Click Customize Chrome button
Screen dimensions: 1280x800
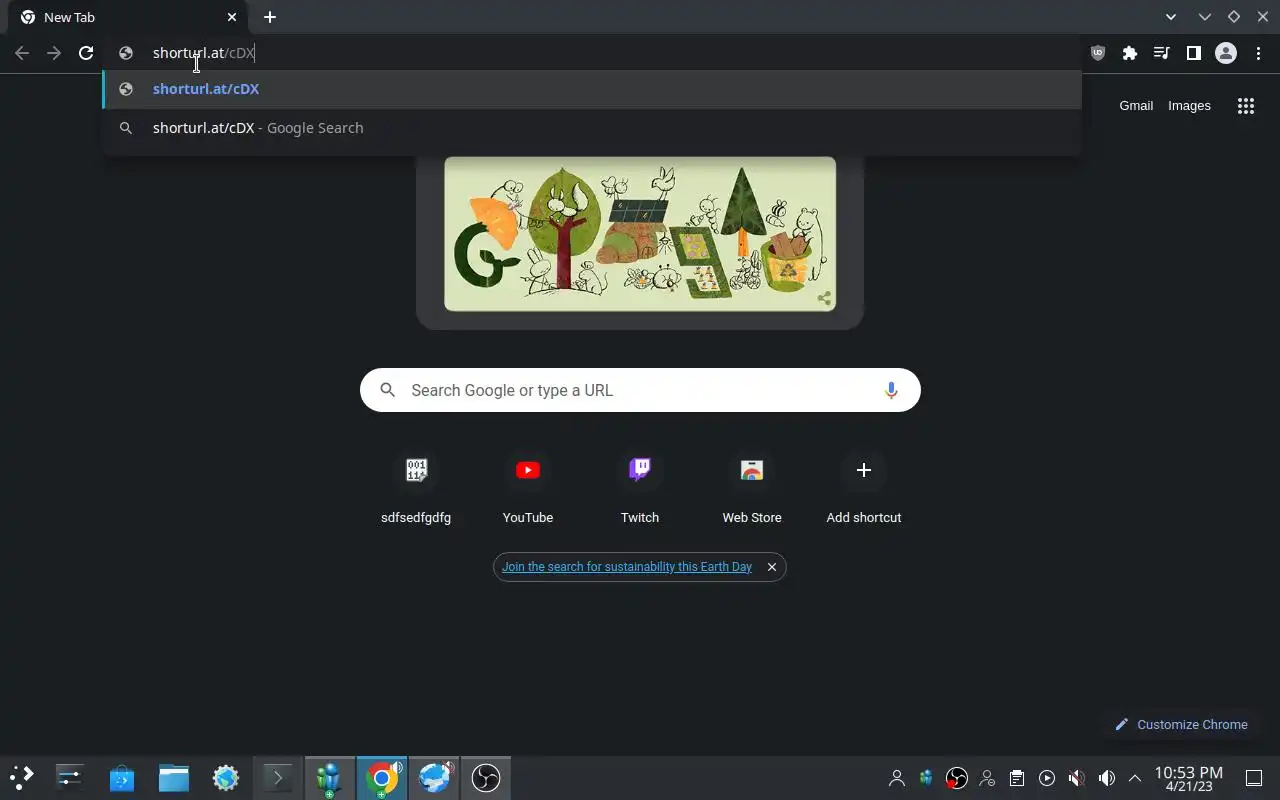coord(1181,724)
